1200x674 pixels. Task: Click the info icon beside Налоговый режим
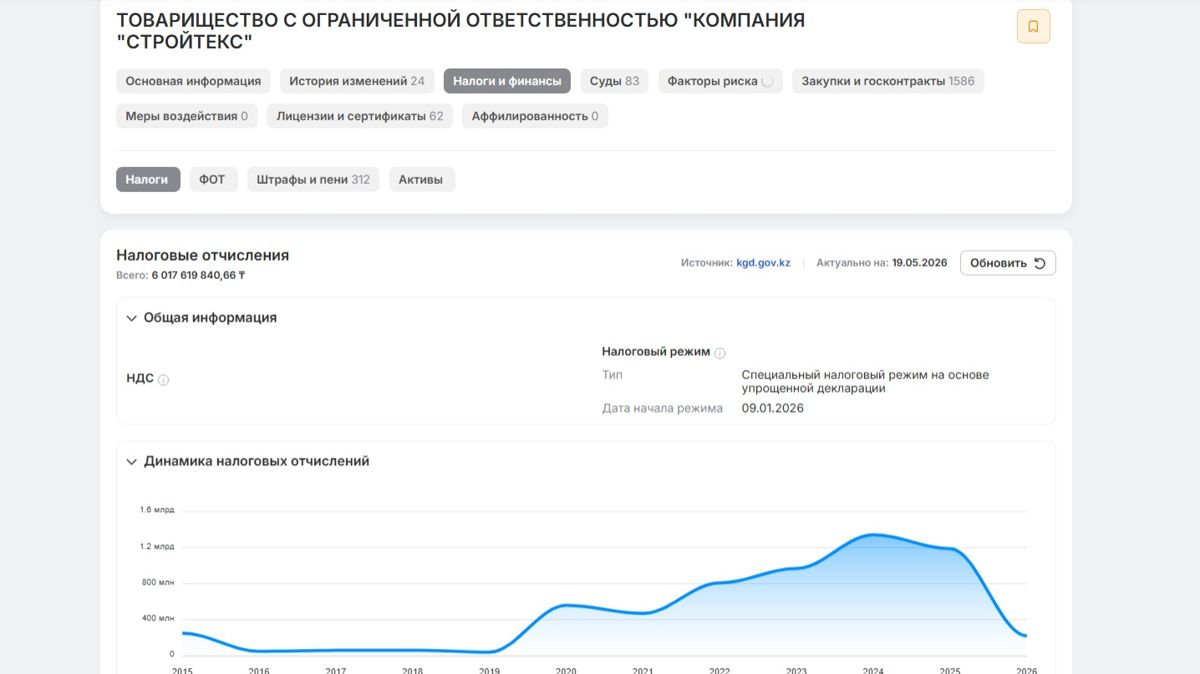720,353
